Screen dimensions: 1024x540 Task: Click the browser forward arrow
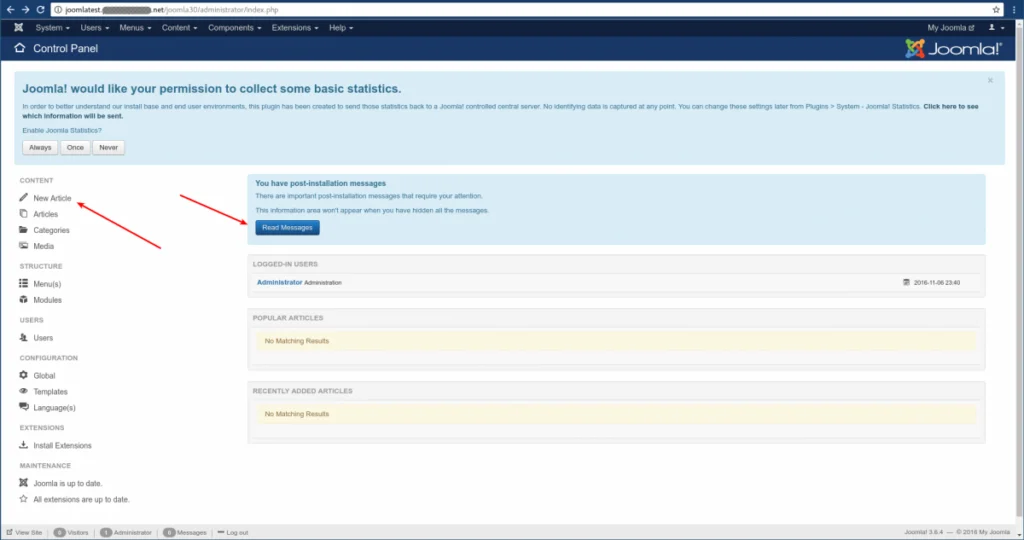25,10
